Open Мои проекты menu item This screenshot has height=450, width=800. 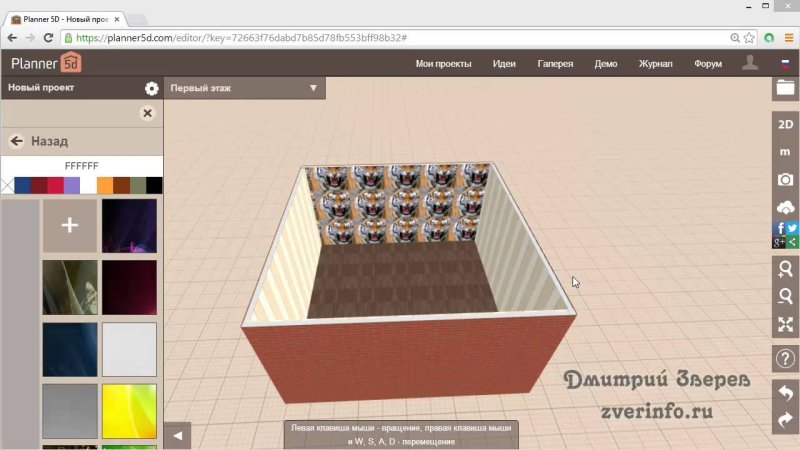coord(443,64)
